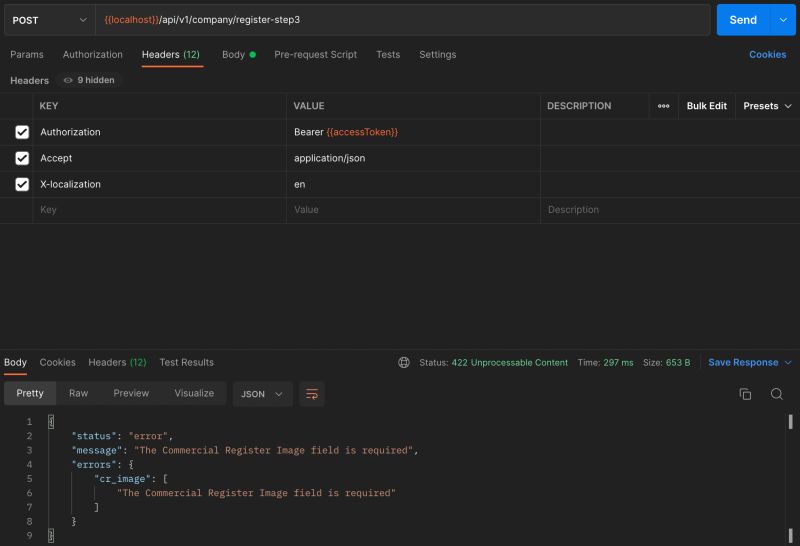
Task: Click the DESCRIPTION column header
Action: [x=579, y=106]
